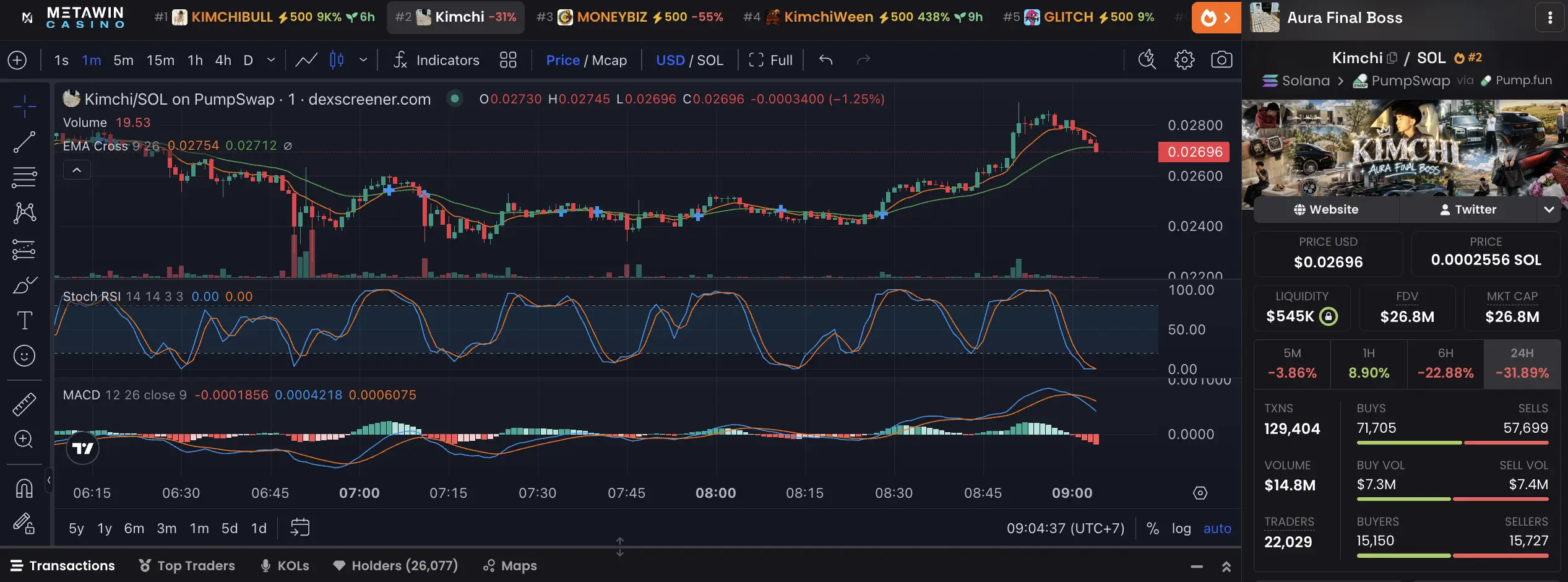
Task: Toggle percent scale mode
Action: 1152,528
